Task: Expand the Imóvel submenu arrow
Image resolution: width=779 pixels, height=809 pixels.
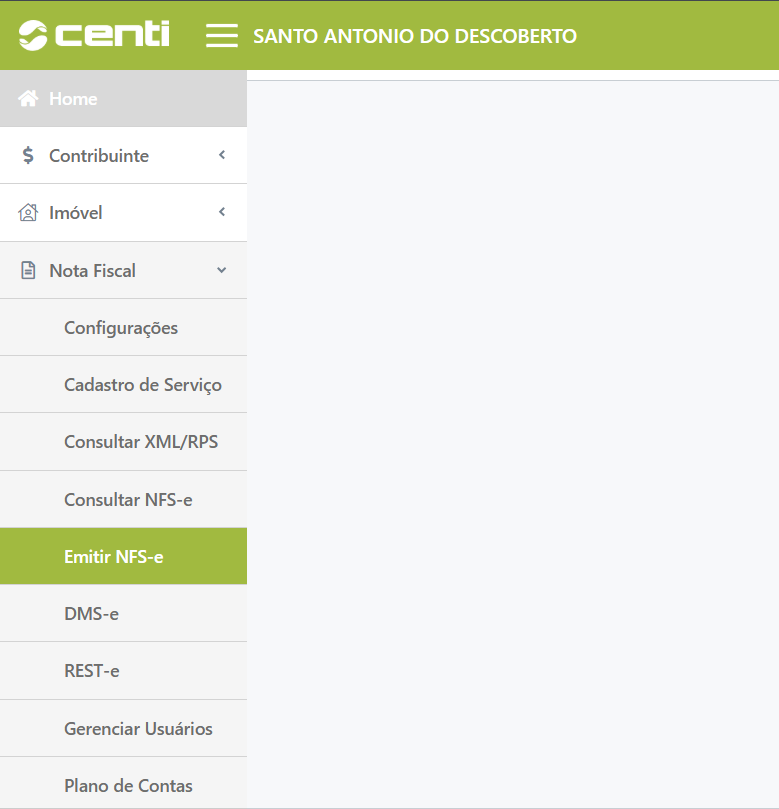Action: coord(222,212)
